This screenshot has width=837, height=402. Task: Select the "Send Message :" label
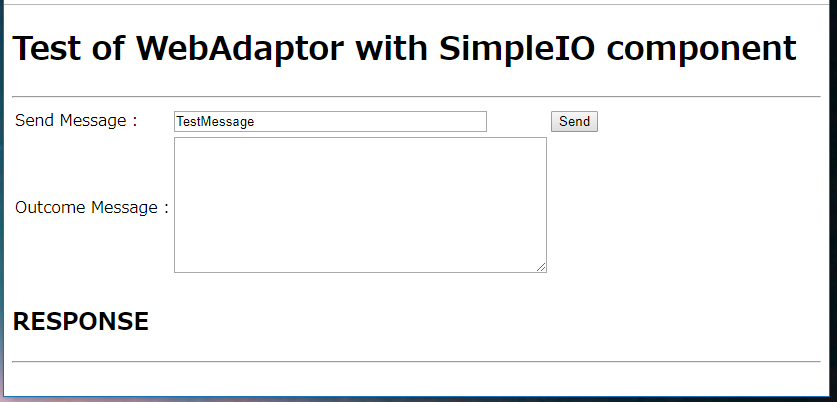coord(76,121)
